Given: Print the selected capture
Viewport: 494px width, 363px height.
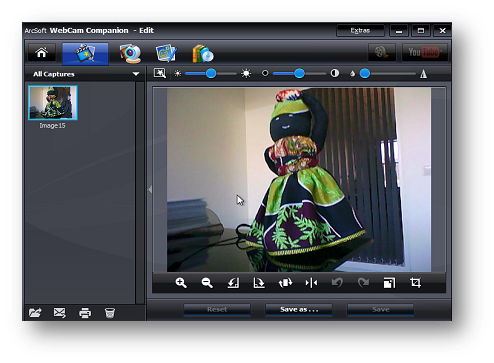Looking at the screenshot, I should coord(85,313).
